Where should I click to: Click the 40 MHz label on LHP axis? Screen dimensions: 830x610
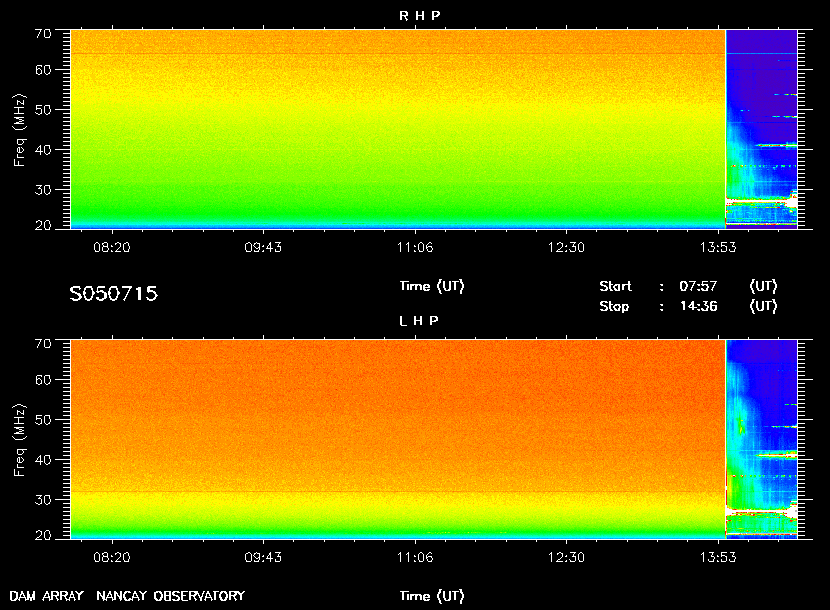pos(43,460)
